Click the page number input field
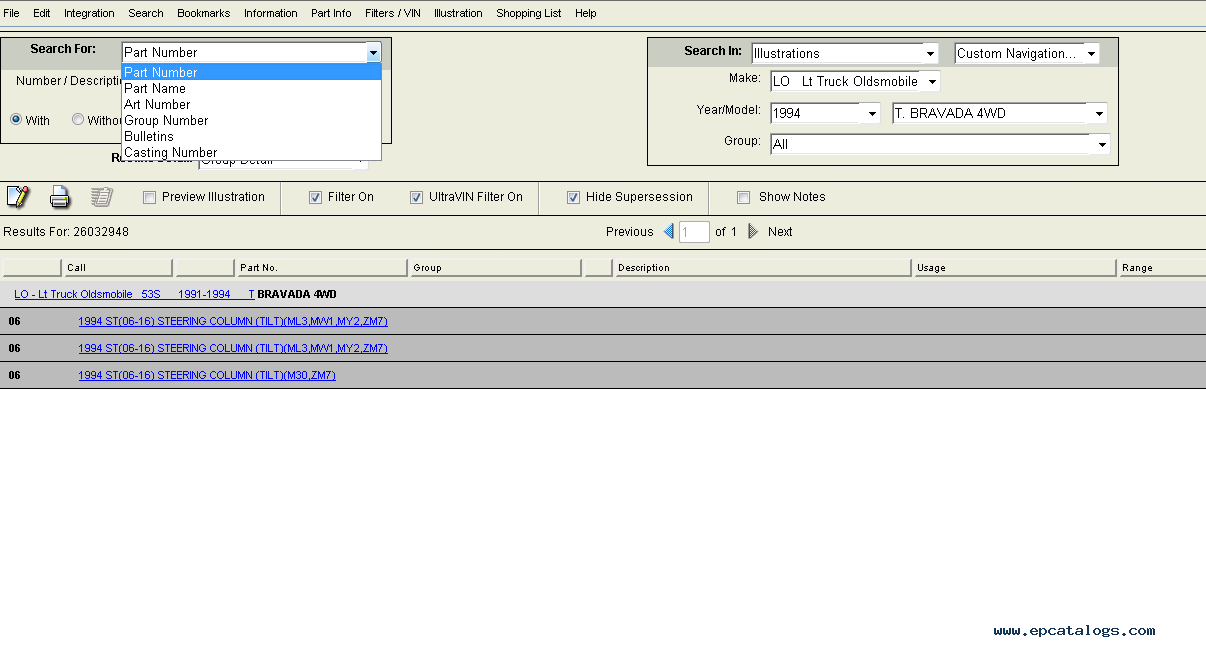 point(694,232)
